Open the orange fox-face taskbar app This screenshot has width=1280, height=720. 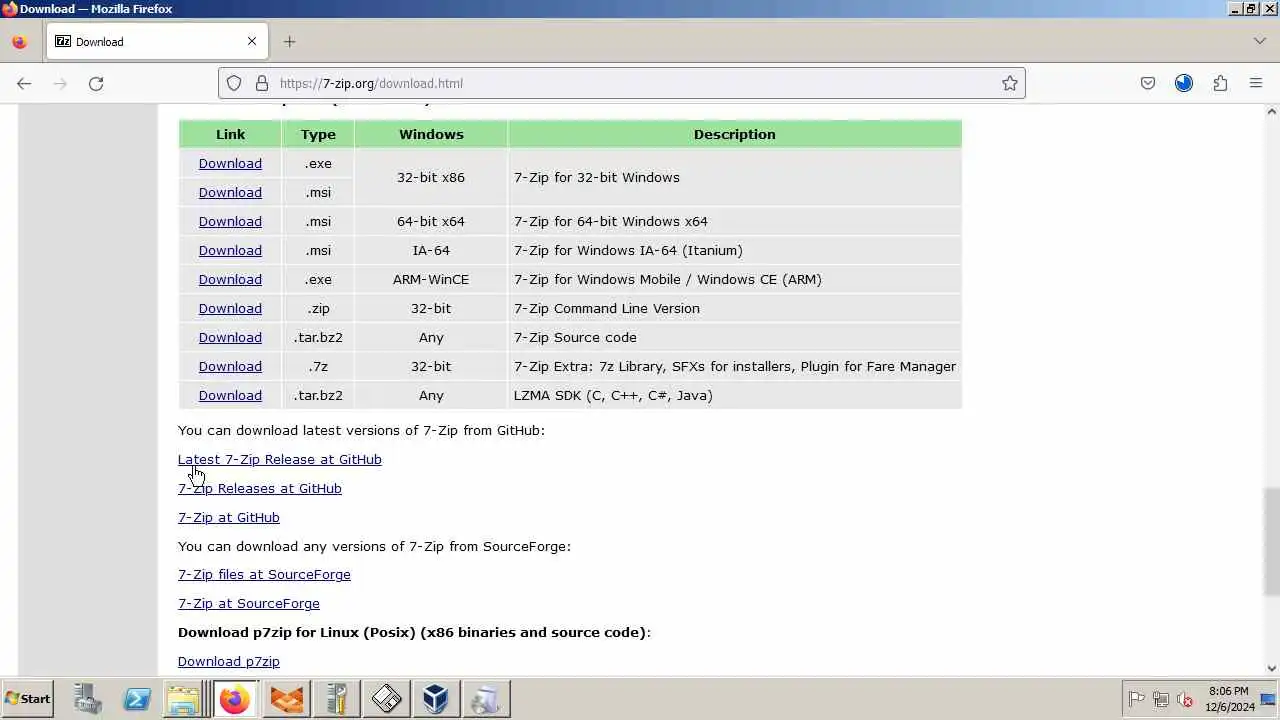coord(287,699)
